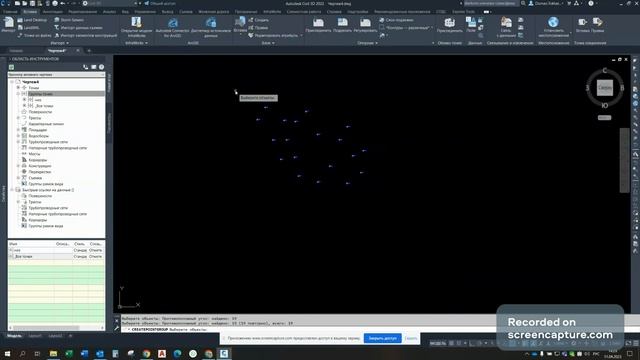Open the Главная ribbon tab
Viewport: 640px width, 360px height.
click(10, 12)
